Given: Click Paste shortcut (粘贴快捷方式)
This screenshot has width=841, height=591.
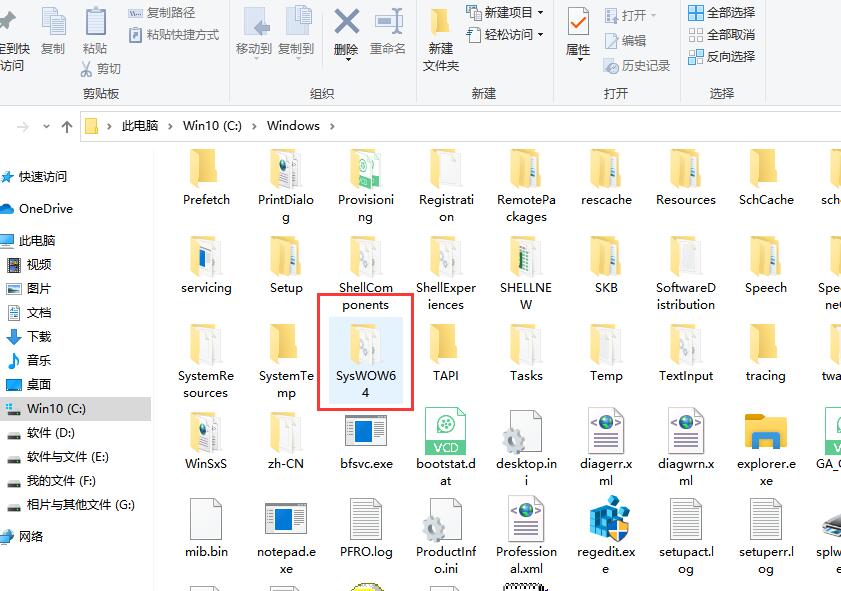Looking at the screenshot, I should [x=174, y=35].
